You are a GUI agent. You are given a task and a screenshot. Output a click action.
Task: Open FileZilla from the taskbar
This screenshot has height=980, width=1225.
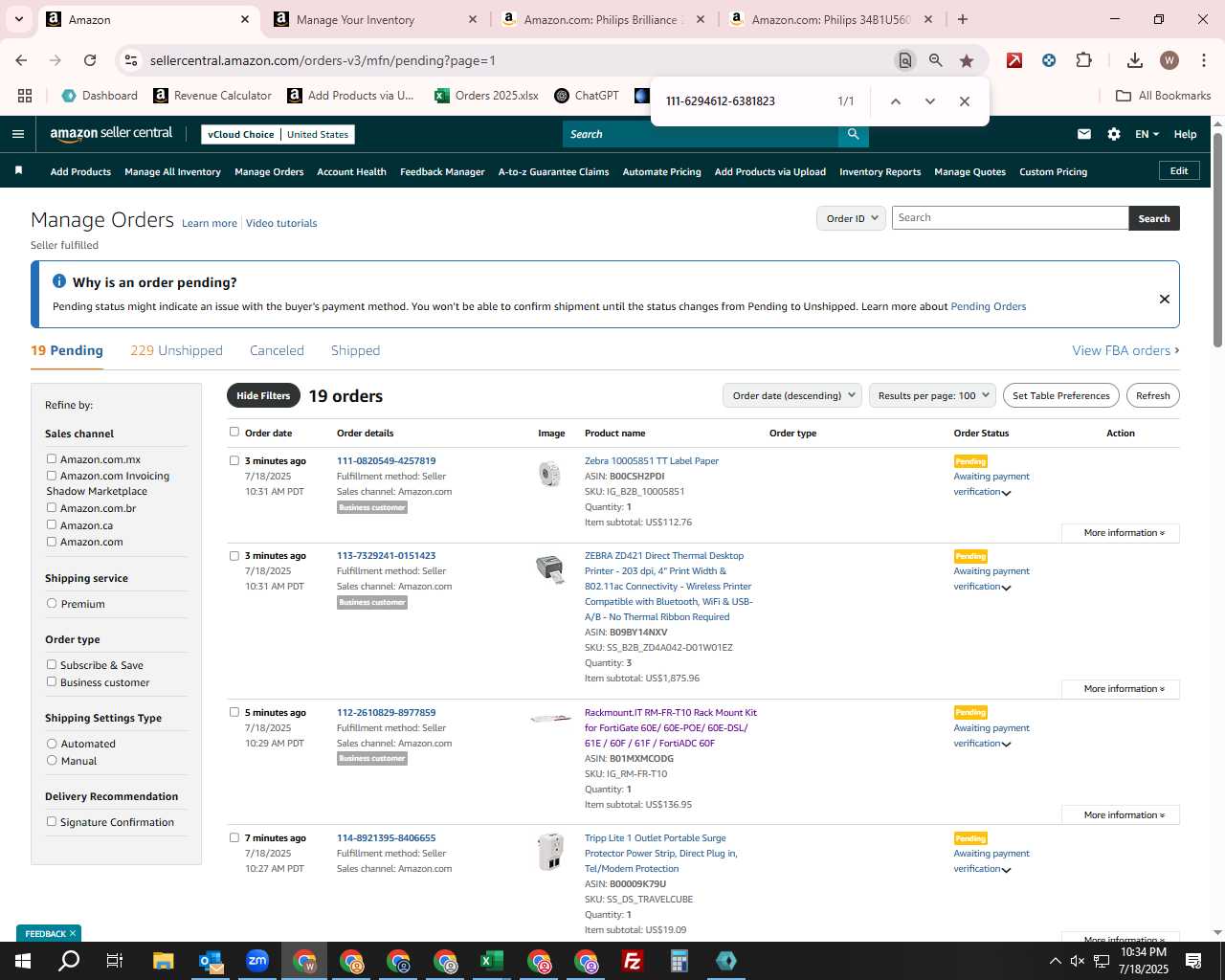(633, 961)
